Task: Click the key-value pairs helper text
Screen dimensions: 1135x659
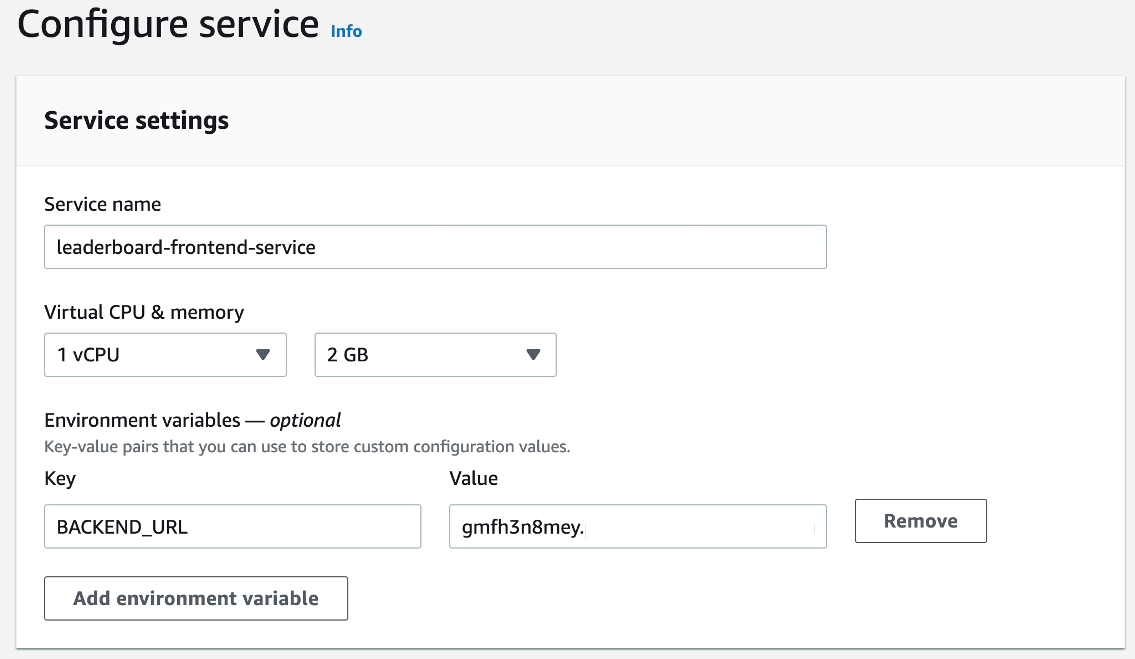Action: click(306, 446)
